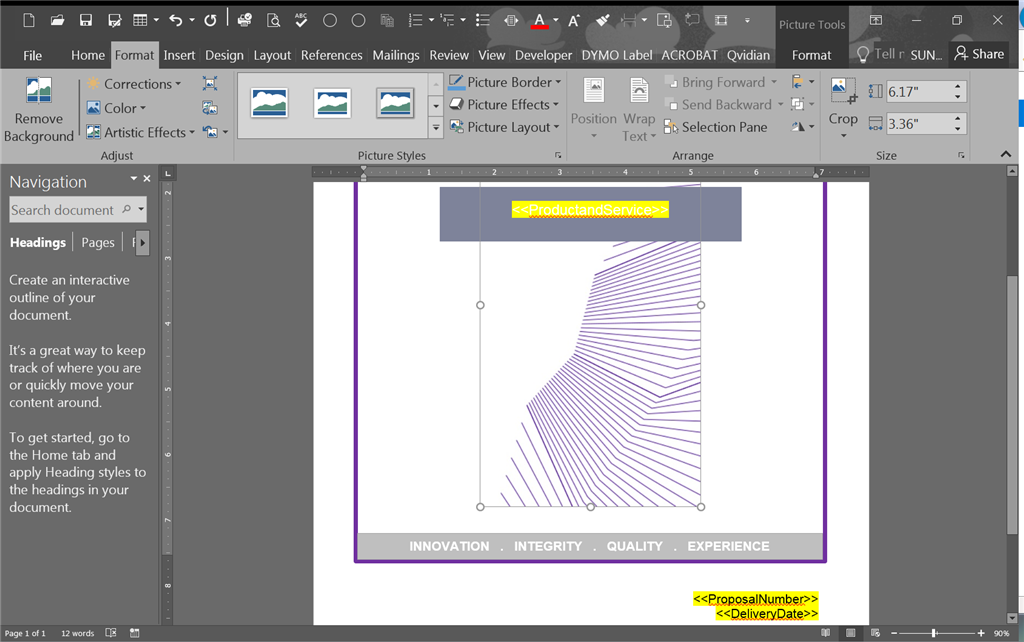1024x642 pixels.
Task: Open the File tab
Action: click(32, 56)
